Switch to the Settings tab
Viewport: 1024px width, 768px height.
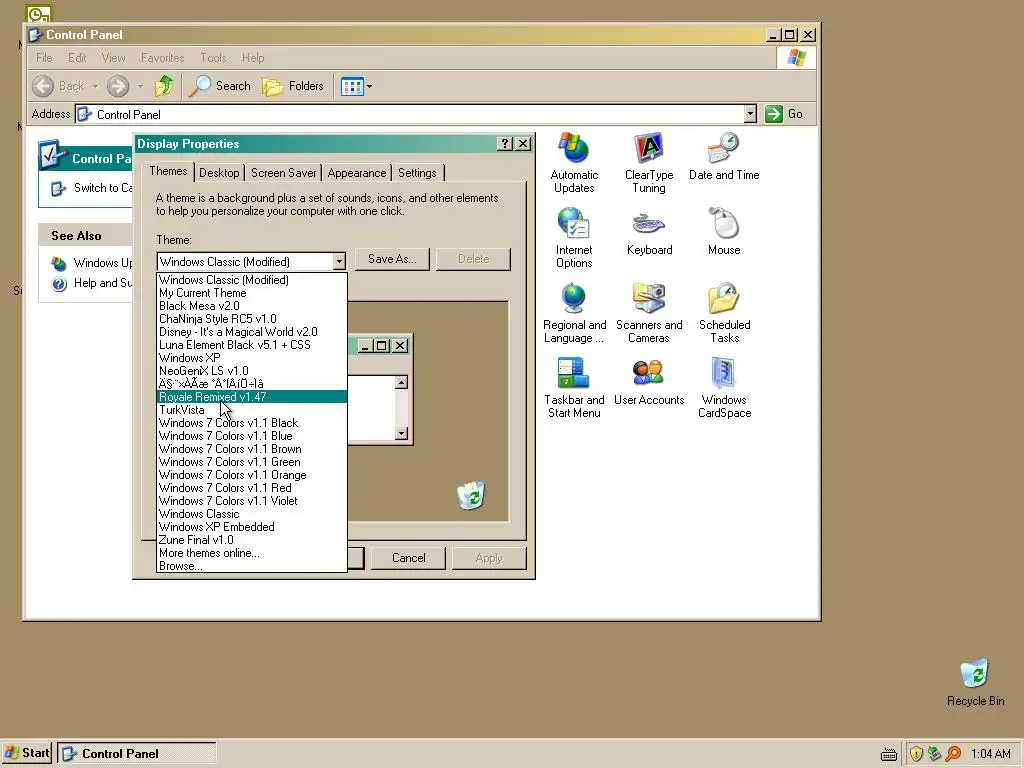point(417,173)
